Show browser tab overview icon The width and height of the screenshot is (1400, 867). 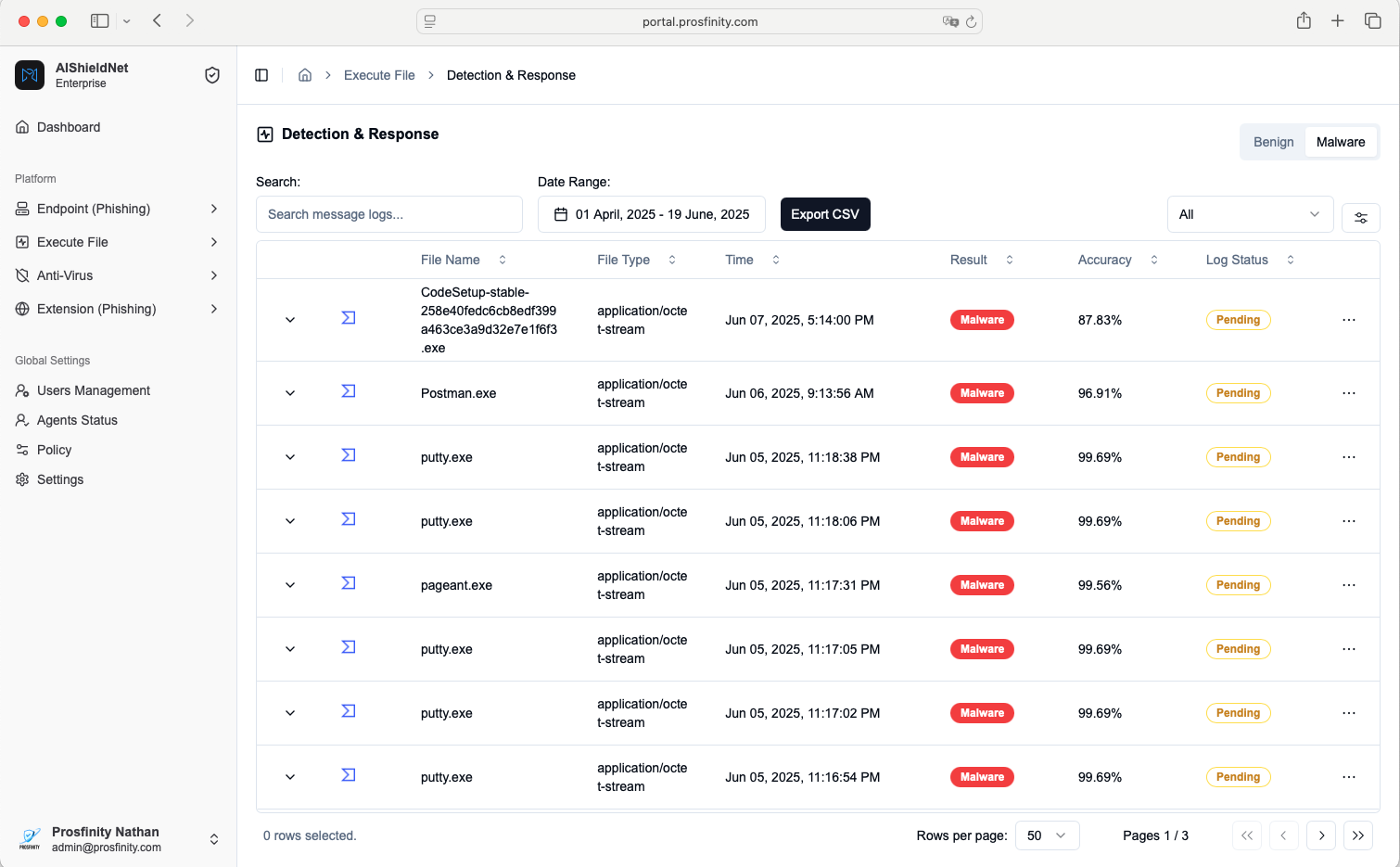click(x=1373, y=20)
